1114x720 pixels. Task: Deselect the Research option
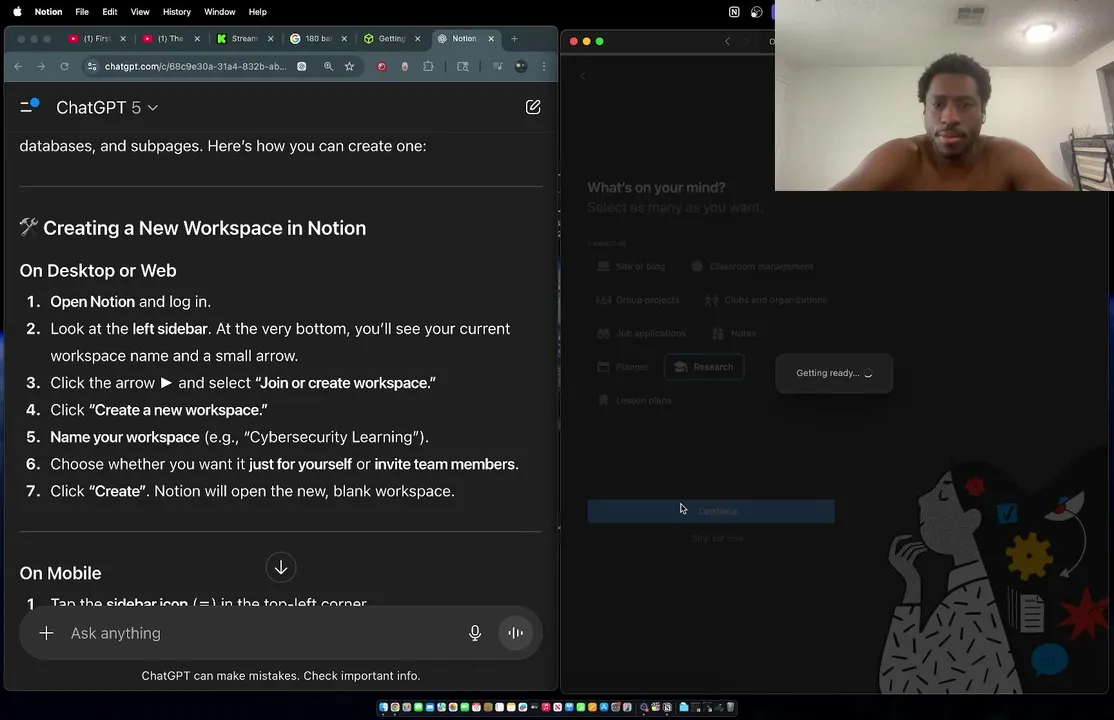[x=704, y=367]
